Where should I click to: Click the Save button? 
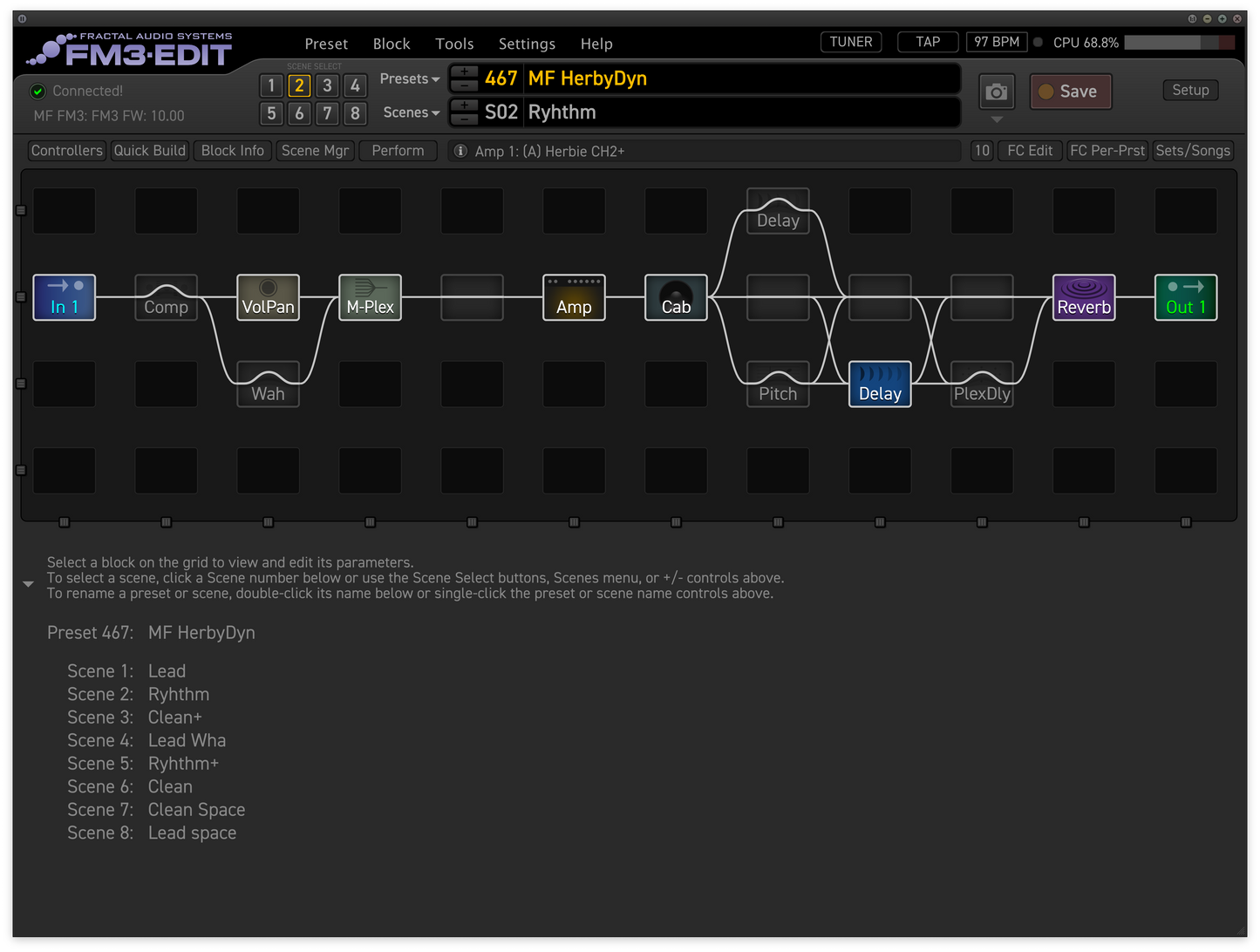pyautogui.click(x=1071, y=91)
